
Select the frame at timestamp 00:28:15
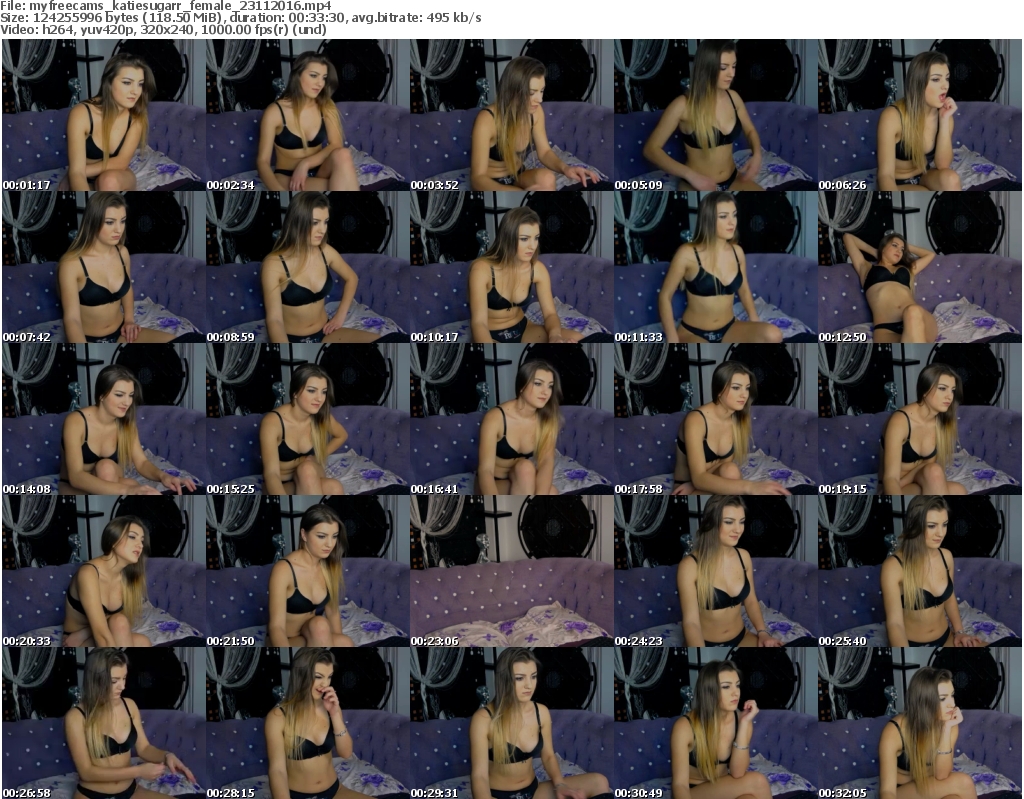[308, 723]
